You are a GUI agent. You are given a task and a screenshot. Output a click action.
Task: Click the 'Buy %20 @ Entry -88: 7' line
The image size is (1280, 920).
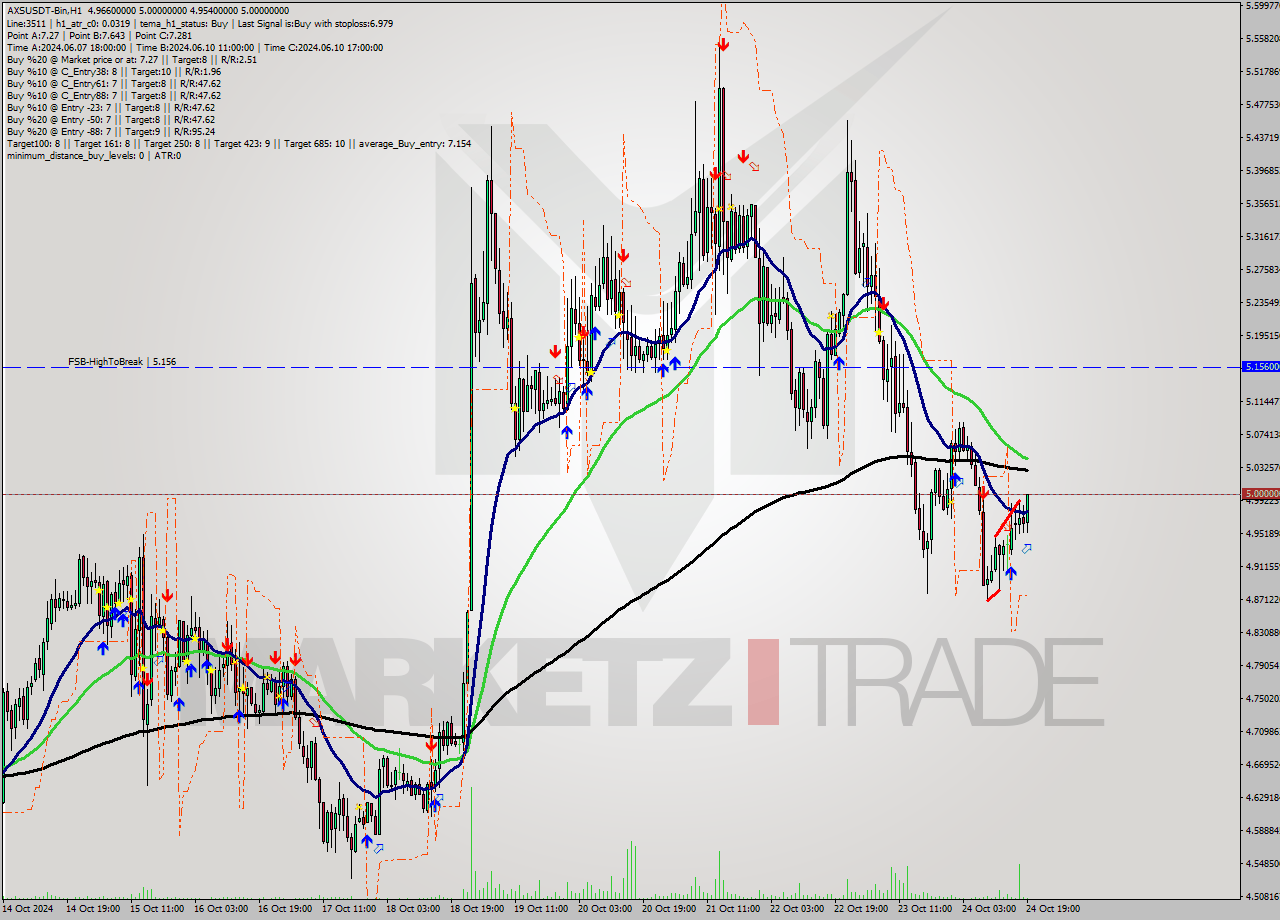tap(110, 131)
